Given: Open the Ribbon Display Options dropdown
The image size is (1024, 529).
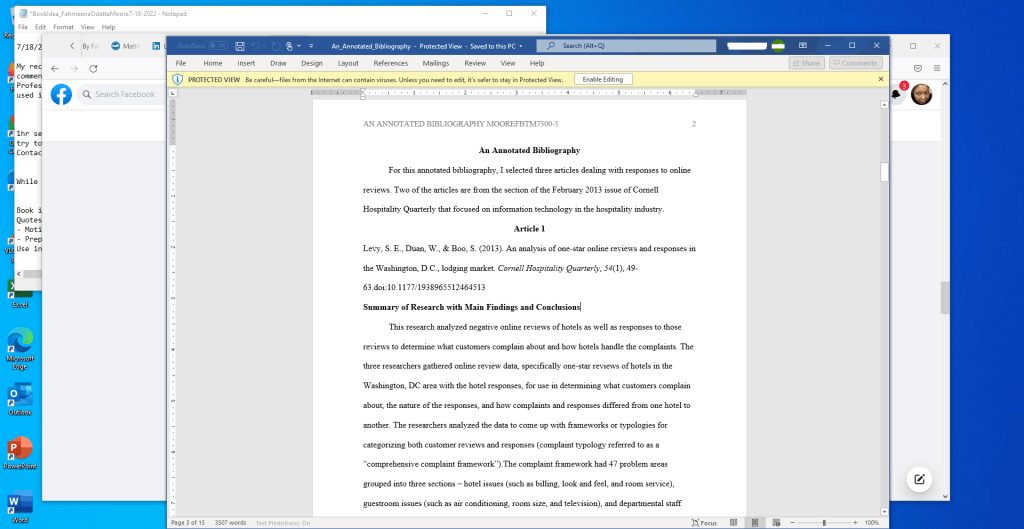Looking at the screenshot, I should tap(805, 46).
